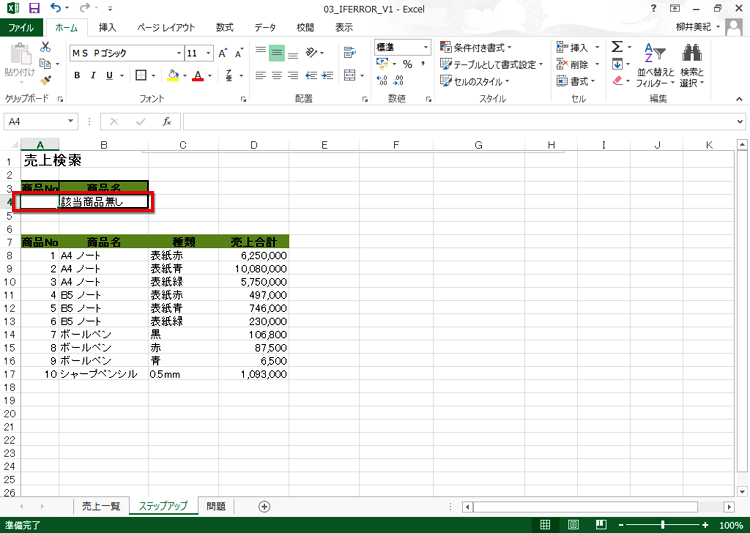The image size is (750, 533).
Task: Apply red font color A
Action: pos(198,76)
